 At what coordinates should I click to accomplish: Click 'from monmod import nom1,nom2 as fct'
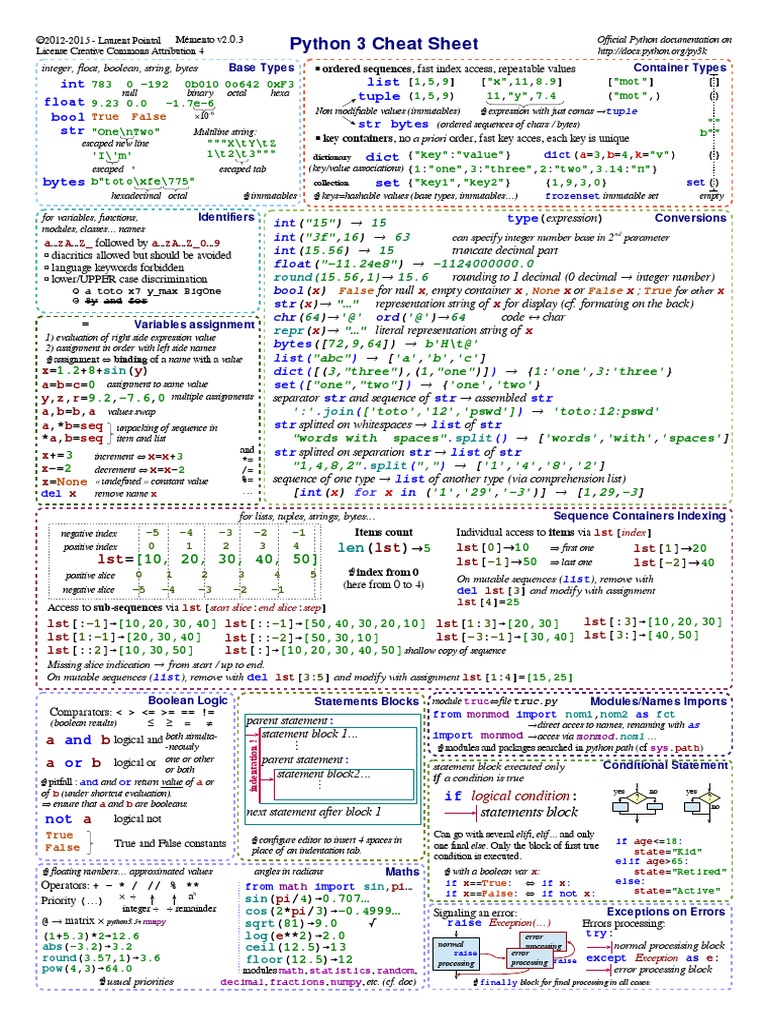point(553,714)
